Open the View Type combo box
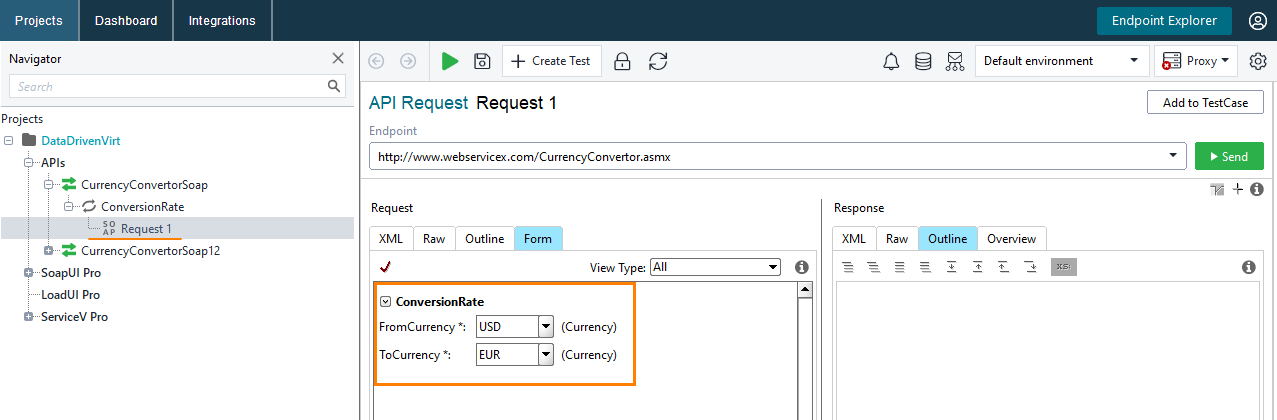Image resolution: width=1277 pixels, height=420 pixels. tap(715, 267)
